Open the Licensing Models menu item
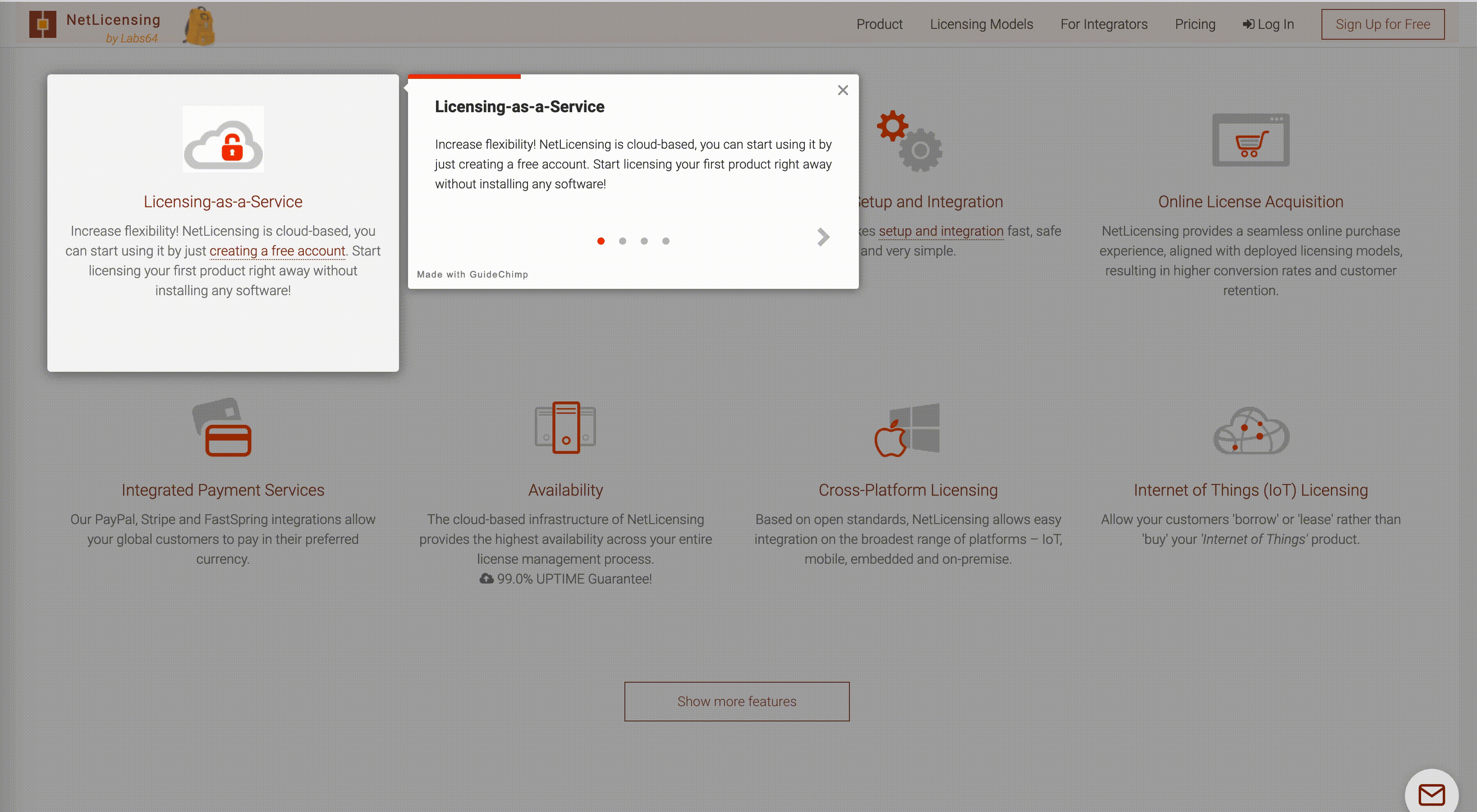 tap(982, 23)
